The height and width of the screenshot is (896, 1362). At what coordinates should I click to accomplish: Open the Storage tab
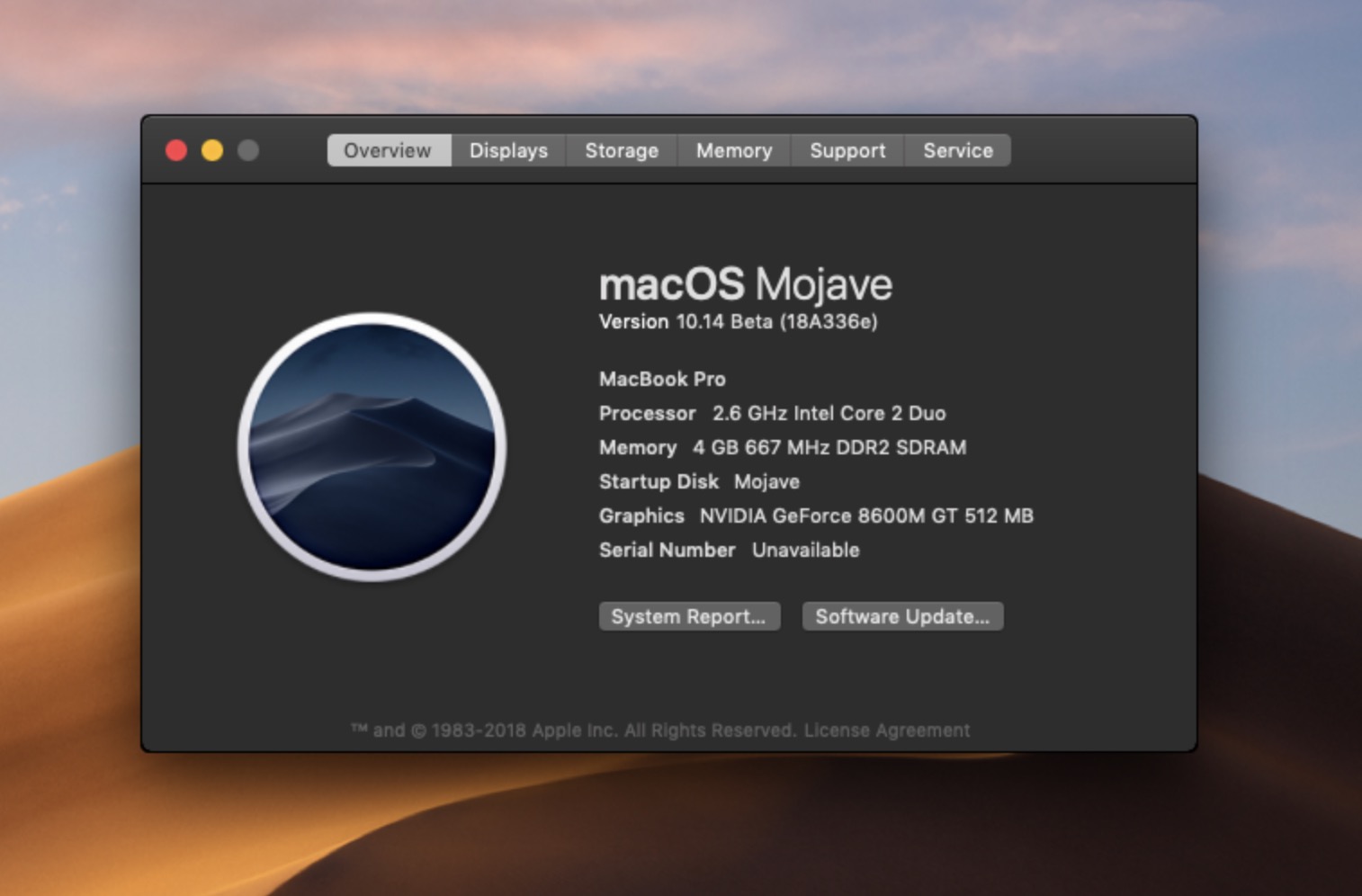pos(621,150)
